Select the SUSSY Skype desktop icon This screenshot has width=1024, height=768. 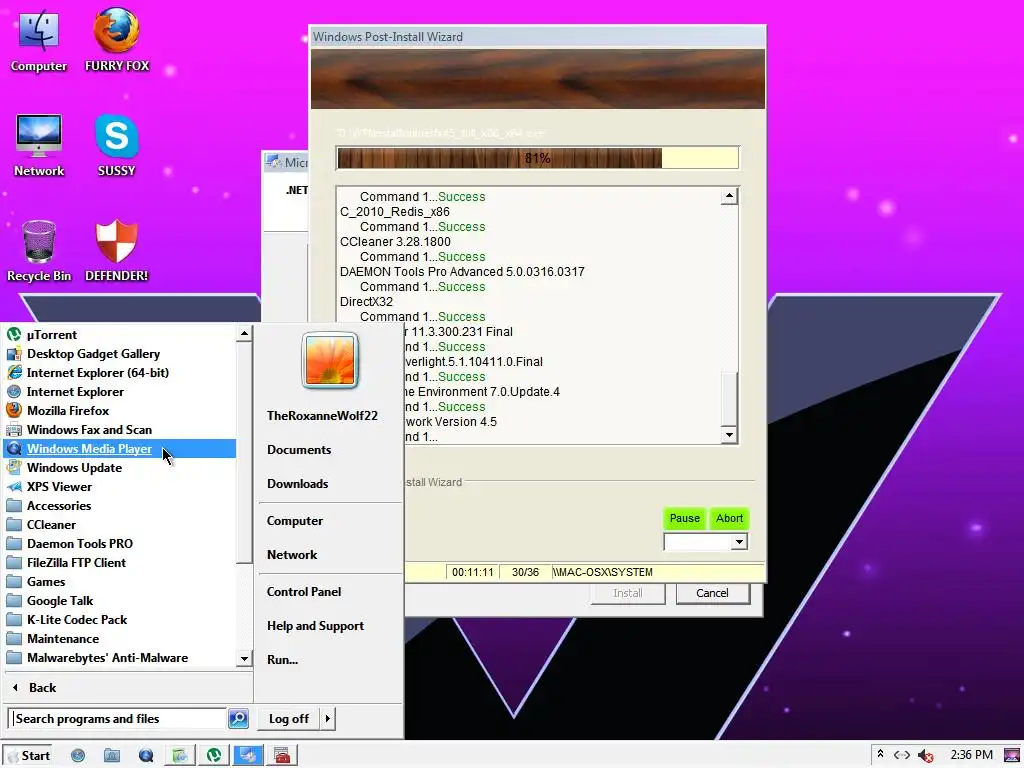click(x=116, y=146)
